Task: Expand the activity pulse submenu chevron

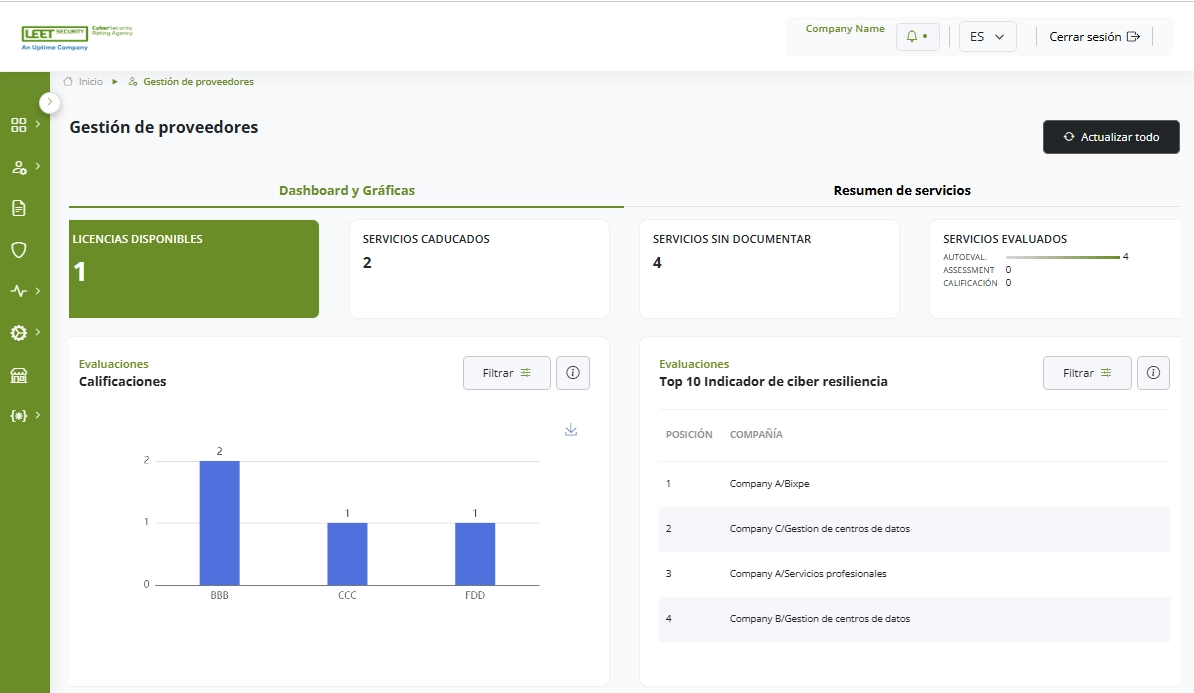Action: (x=37, y=290)
